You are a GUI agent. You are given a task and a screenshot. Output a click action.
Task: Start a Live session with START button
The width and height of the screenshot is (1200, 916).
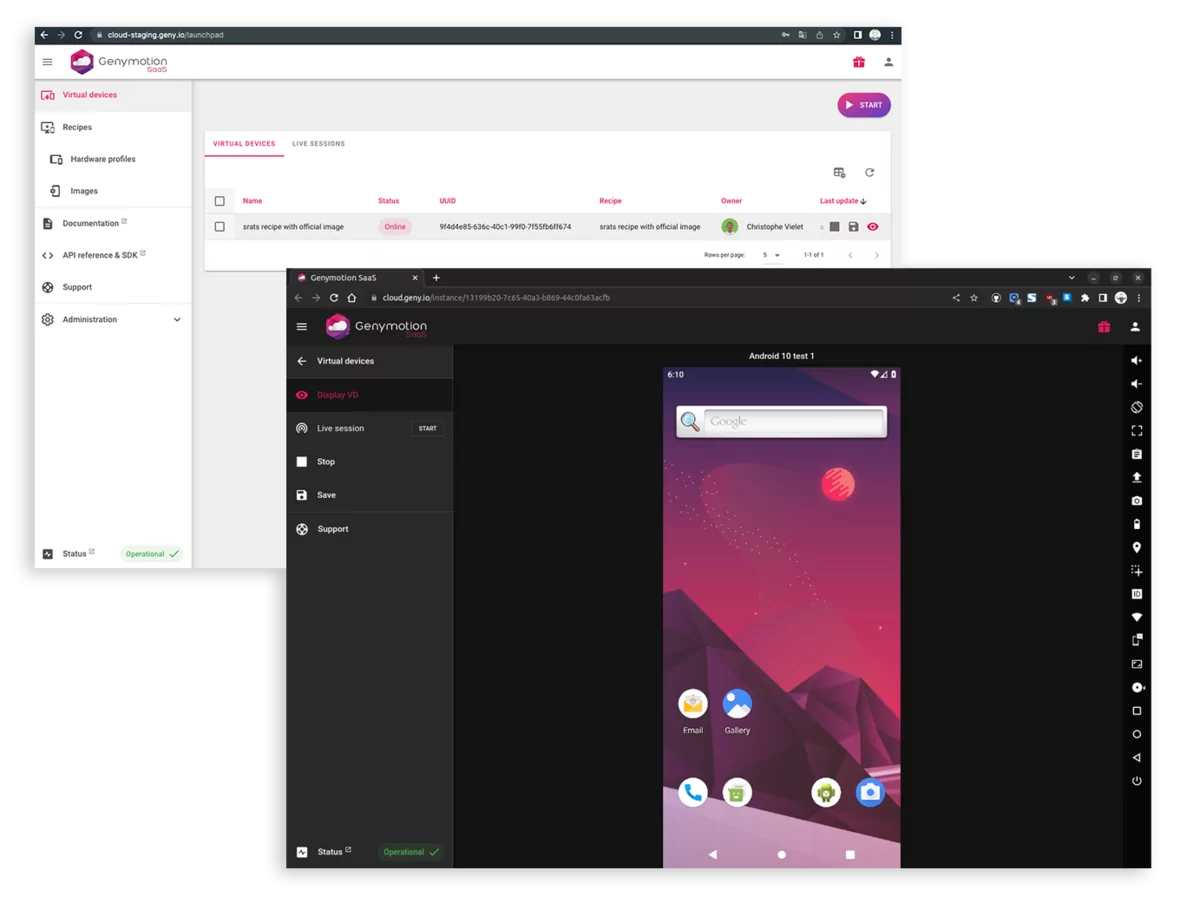pos(427,428)
